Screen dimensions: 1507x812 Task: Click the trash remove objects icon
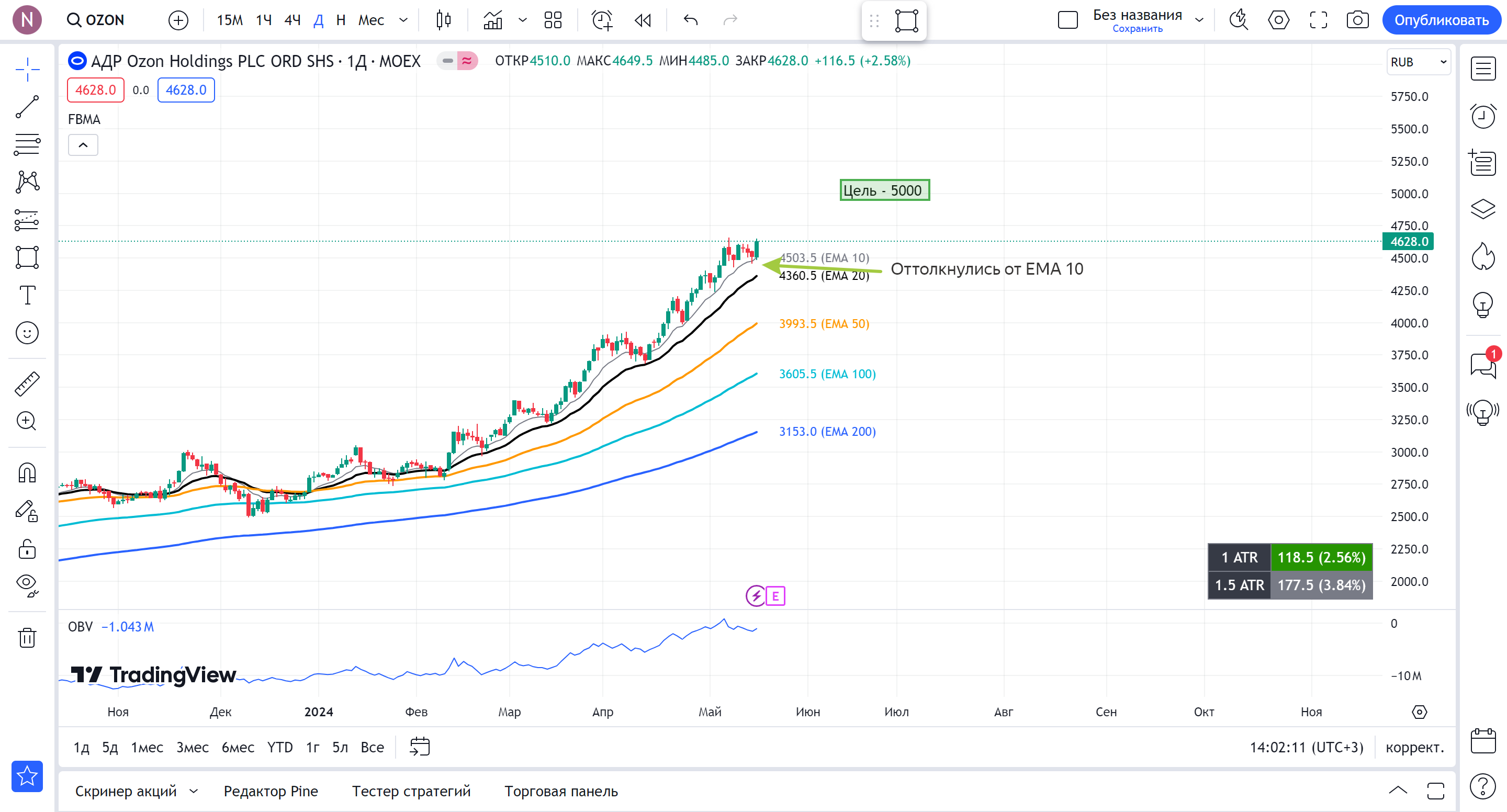[27, 637]
